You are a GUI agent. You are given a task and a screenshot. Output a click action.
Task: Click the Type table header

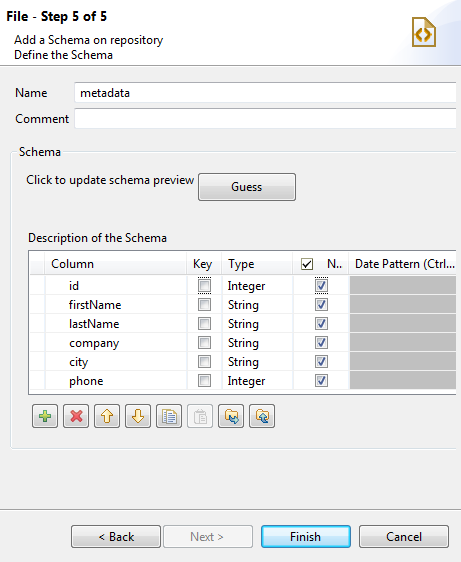pyautogui.click(x=257, y=264)
